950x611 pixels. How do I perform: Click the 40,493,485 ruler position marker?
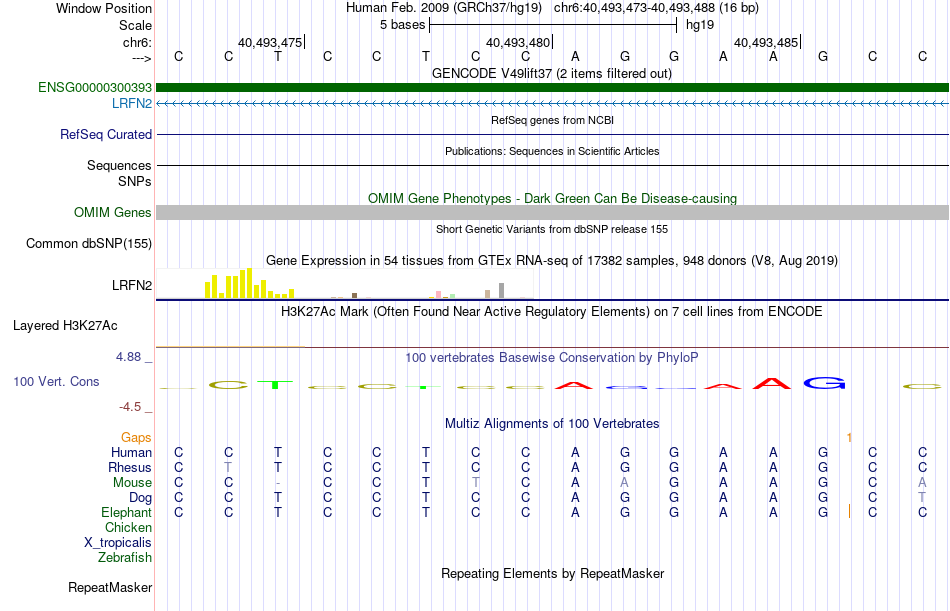pos(767,42)
